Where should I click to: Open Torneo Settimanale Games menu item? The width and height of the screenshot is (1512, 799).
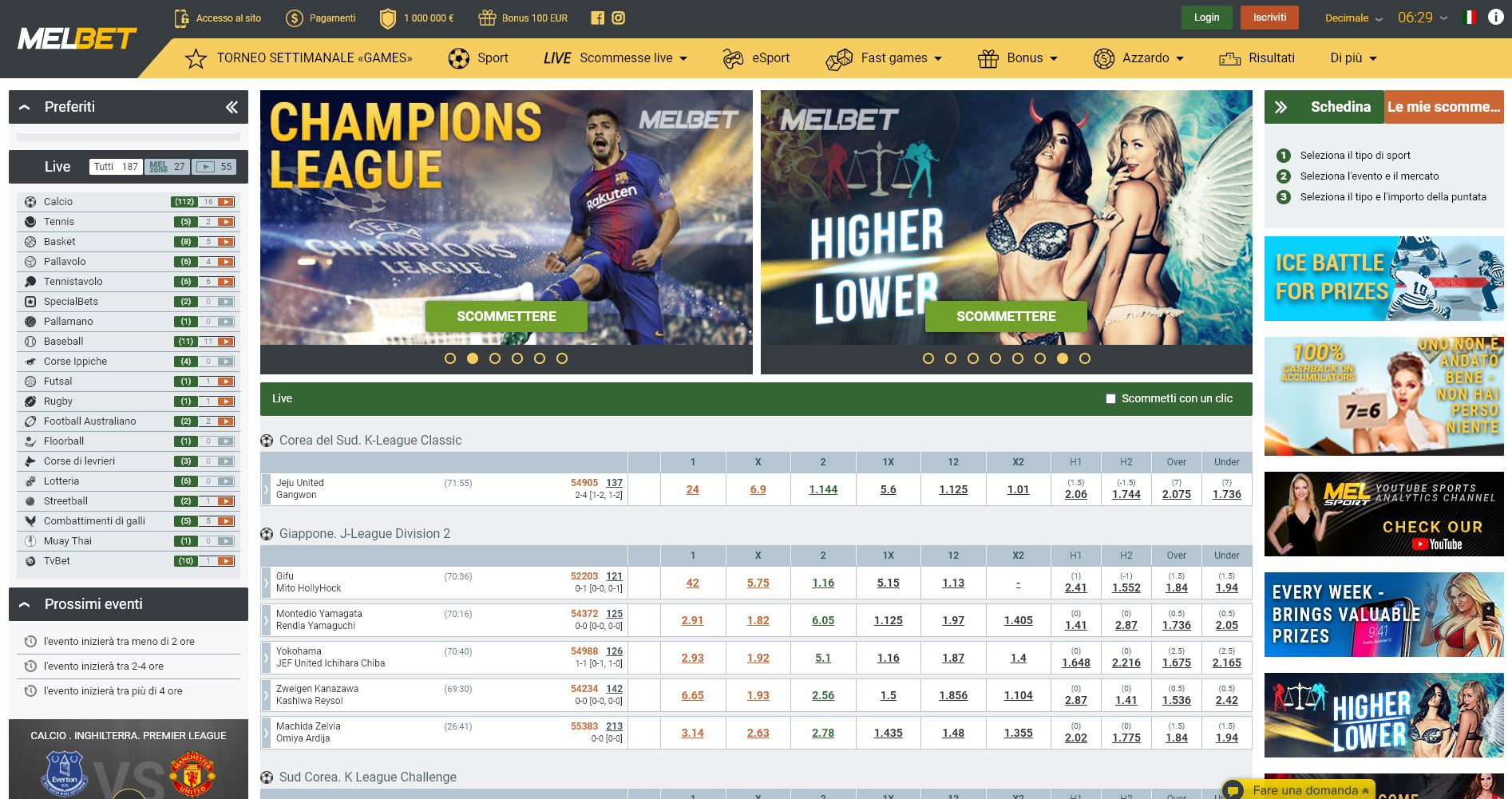click(299, 58)
